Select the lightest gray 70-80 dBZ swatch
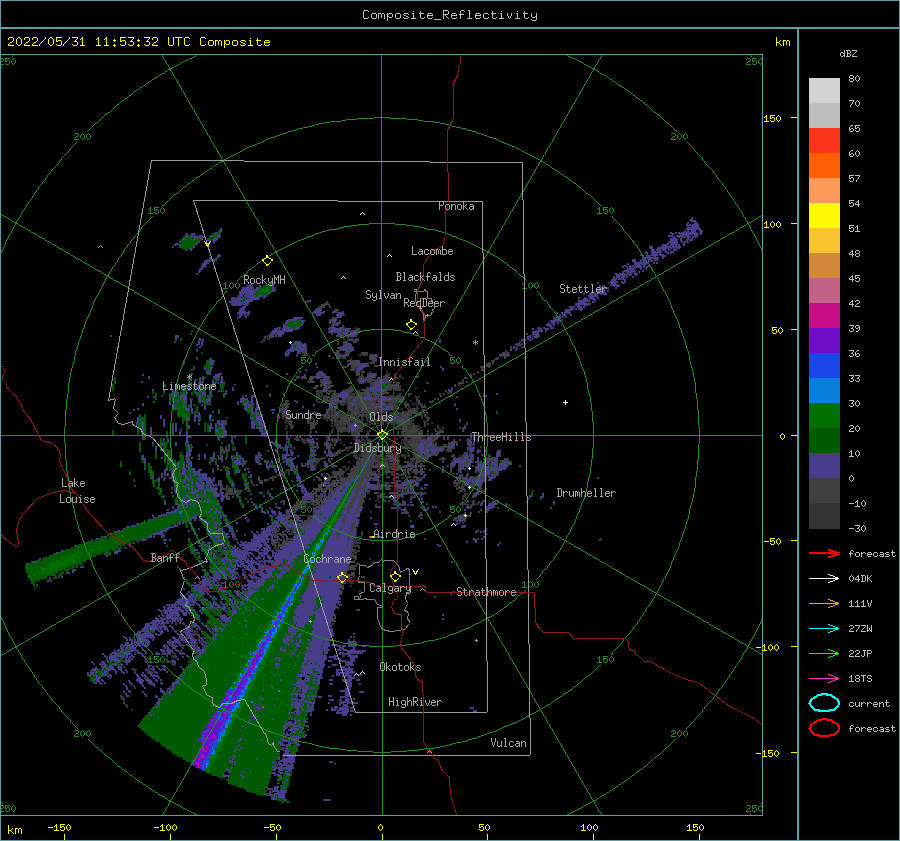The height and width of the screenshot is (841, 900). [824, 90]
